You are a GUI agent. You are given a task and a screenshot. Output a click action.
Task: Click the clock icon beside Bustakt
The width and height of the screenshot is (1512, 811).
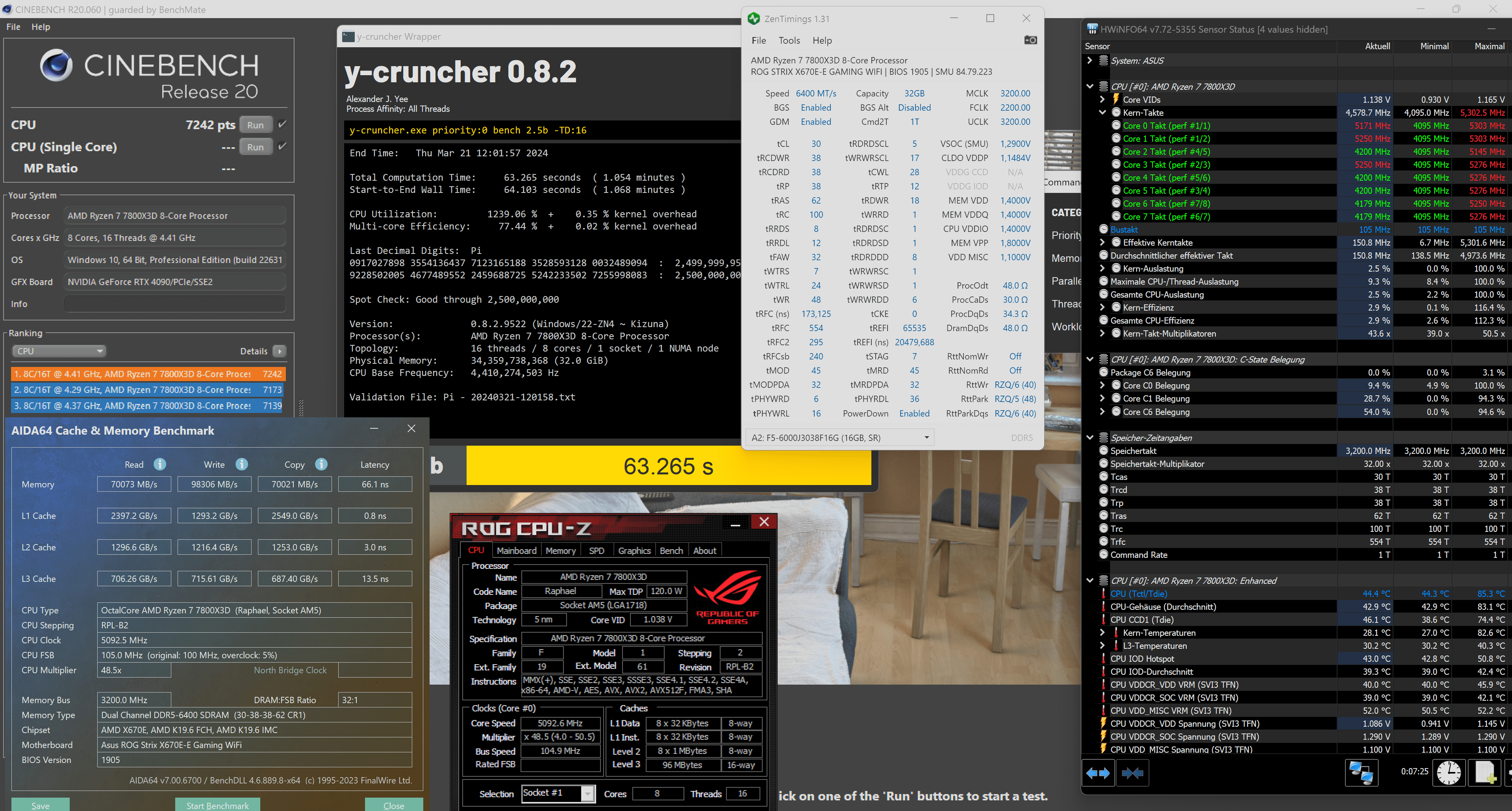tap(1103, 230)
